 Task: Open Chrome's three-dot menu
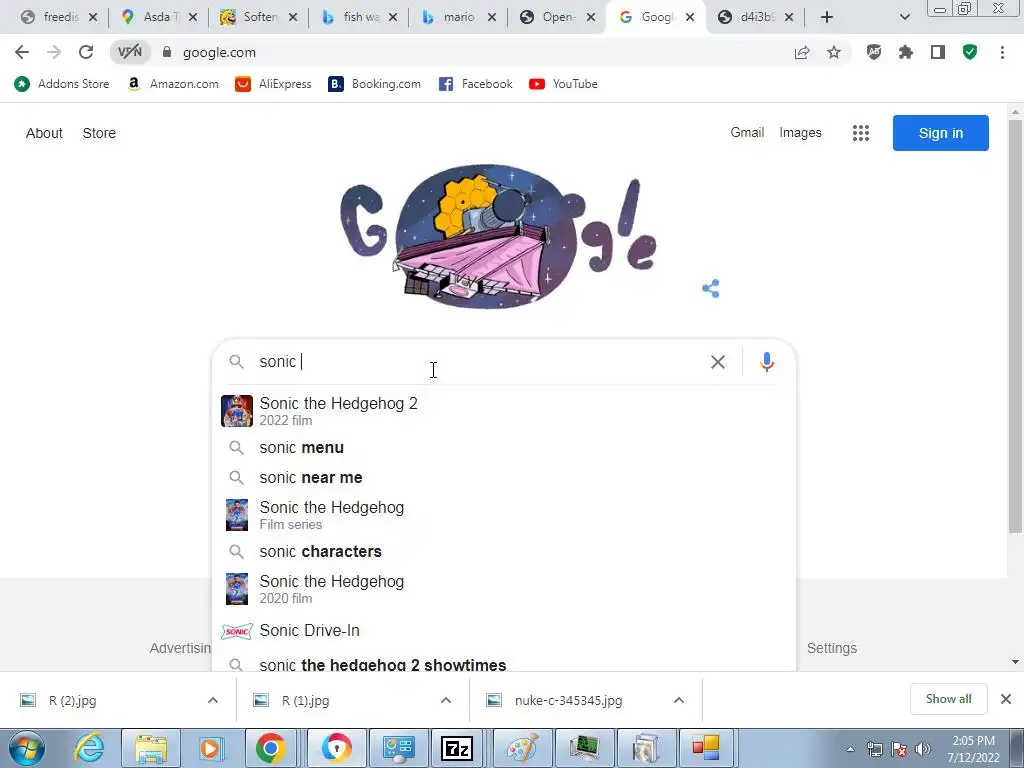click(1002, 52)
